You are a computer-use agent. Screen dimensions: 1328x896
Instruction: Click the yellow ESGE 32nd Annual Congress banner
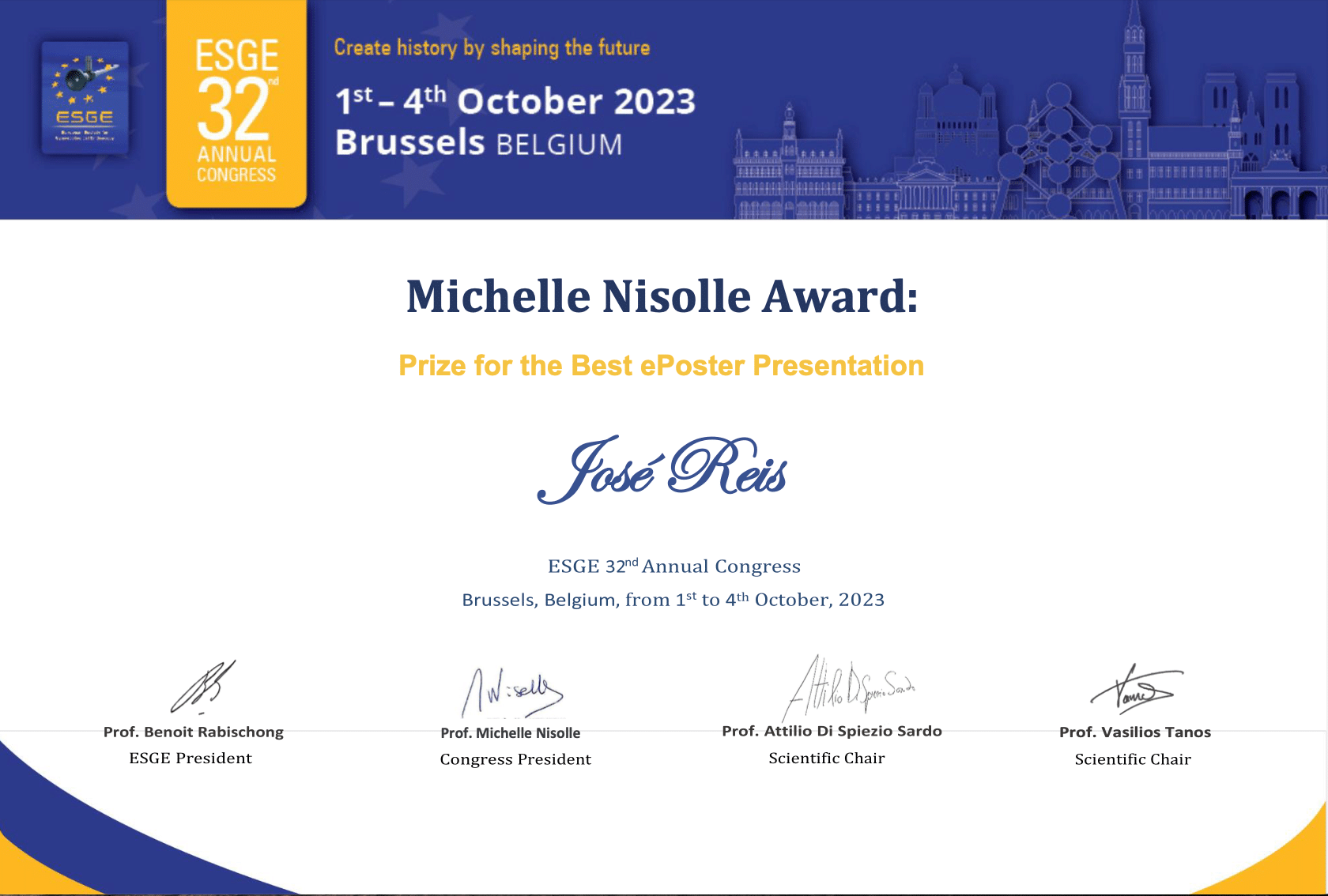236,104
